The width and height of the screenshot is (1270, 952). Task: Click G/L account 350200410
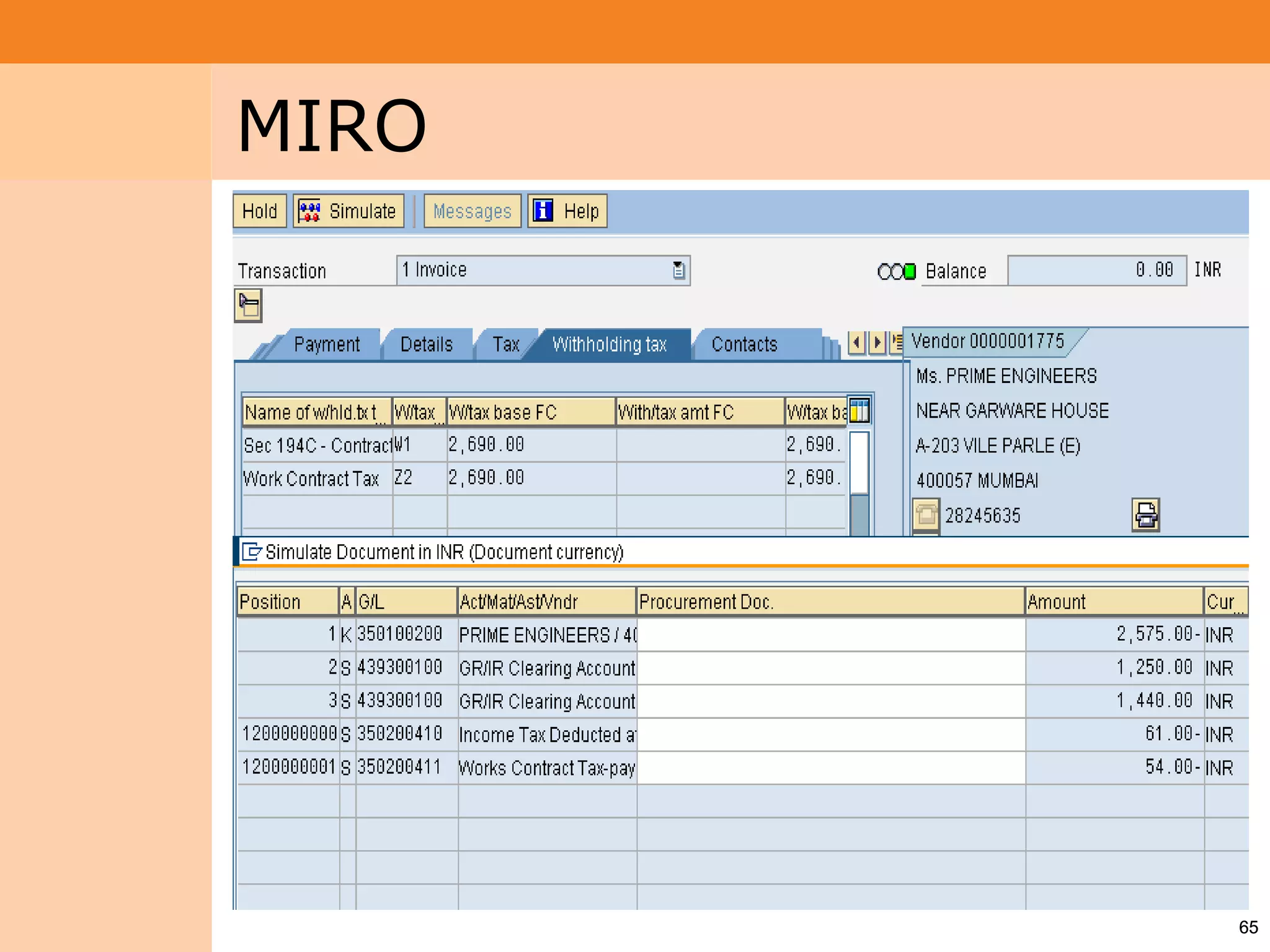click(x=407, y=734)
